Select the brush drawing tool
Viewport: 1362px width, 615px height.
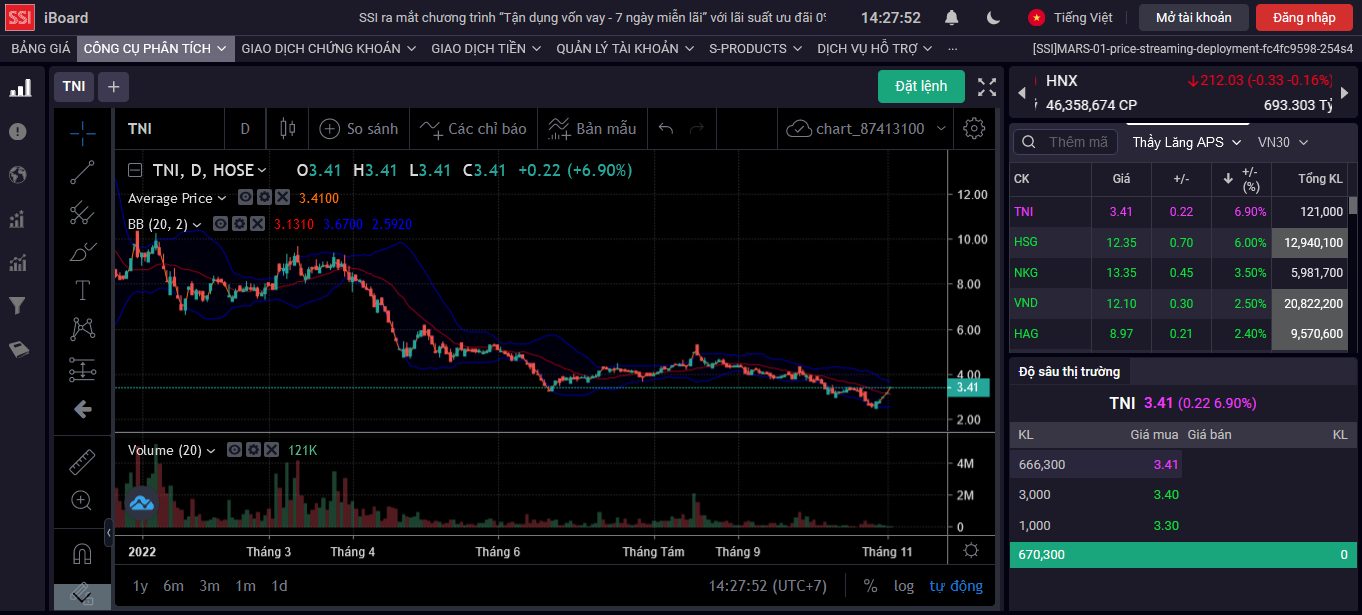[83, 252]
